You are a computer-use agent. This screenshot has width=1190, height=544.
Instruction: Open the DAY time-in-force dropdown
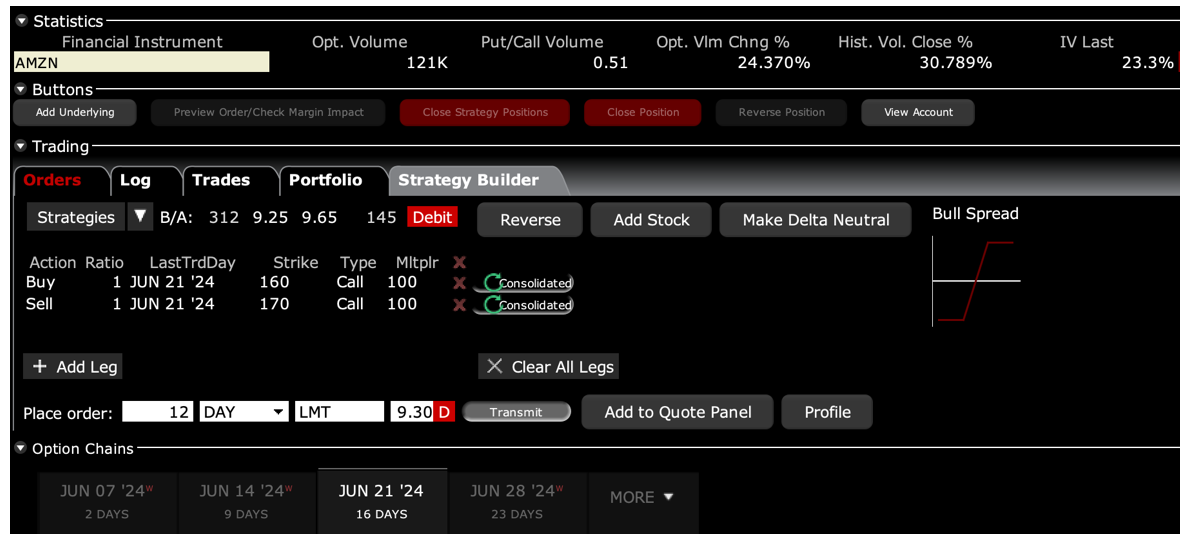[244, 412]
